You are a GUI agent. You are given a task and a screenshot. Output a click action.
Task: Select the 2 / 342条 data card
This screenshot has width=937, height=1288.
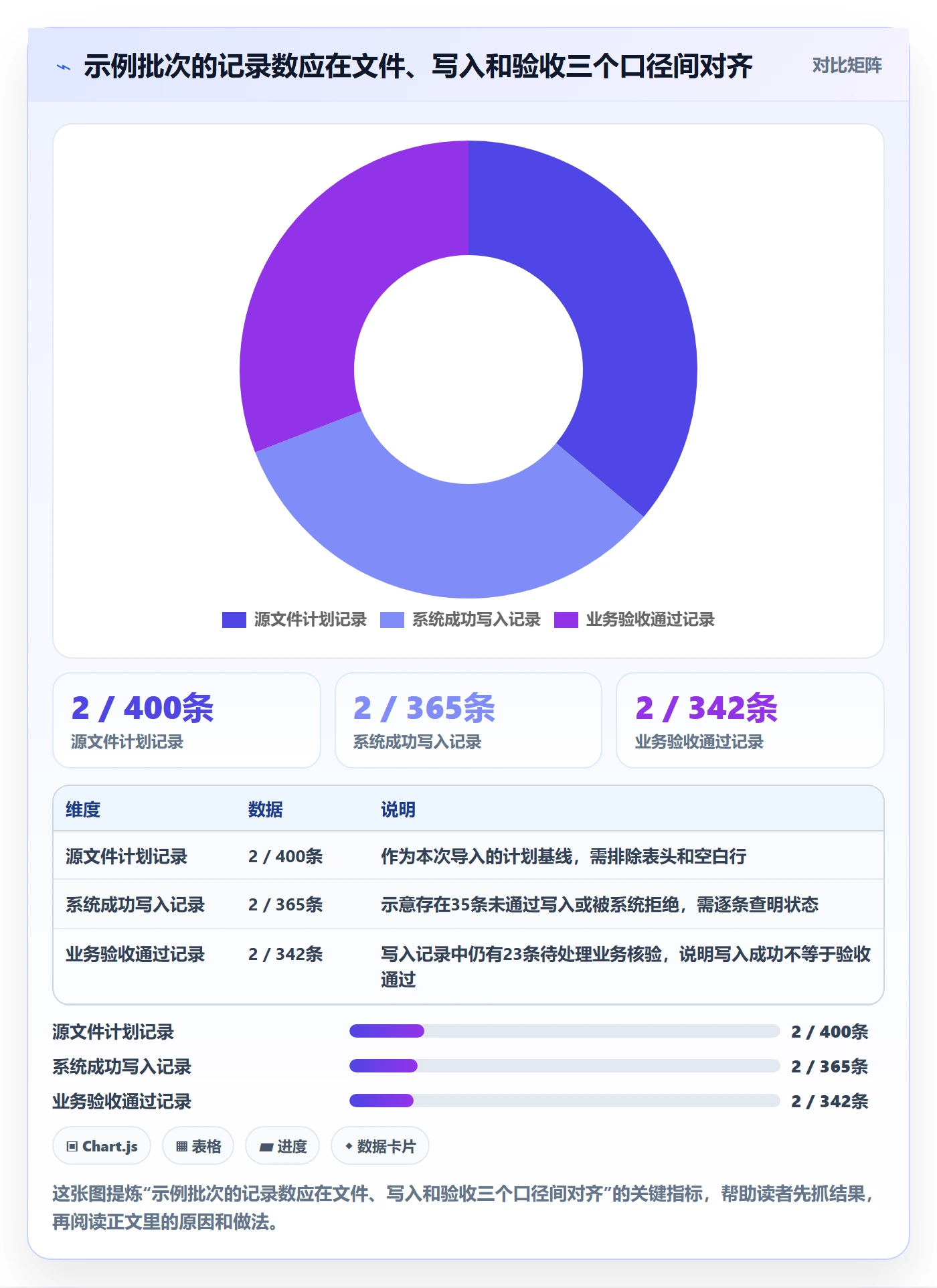tap(750, 720)
